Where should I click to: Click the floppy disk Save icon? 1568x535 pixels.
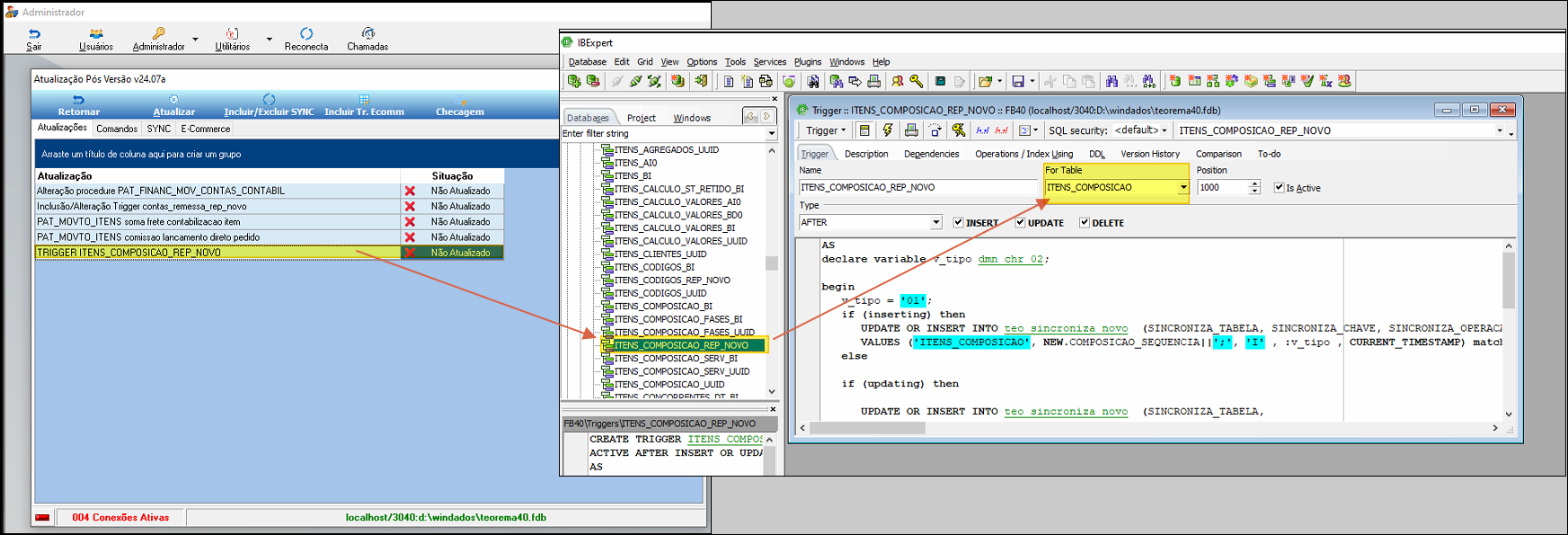[x=1018, y=81]
